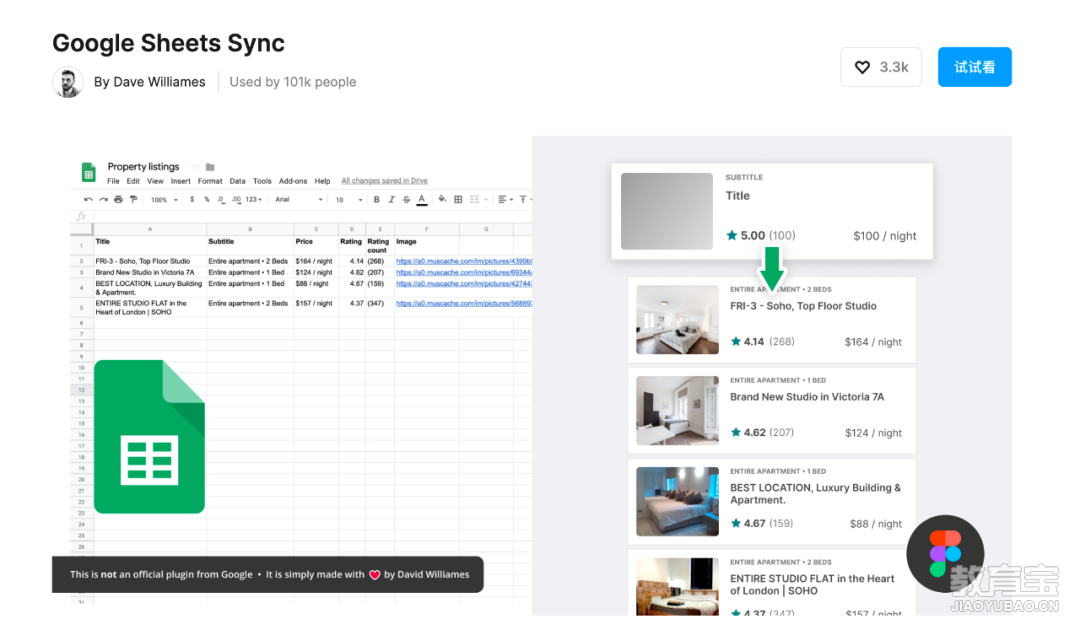
Task: Click the gray placeholder image in the template card
Action: click(667, 211)
